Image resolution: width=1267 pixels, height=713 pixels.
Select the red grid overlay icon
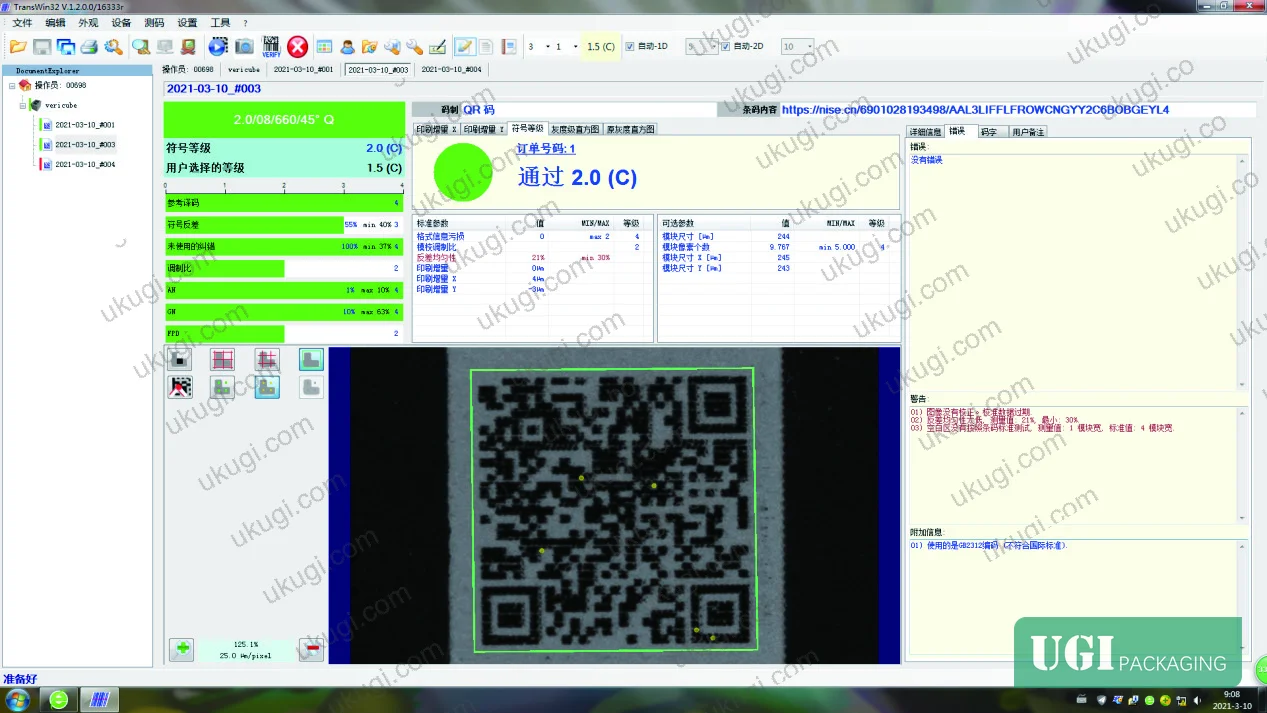(223, 360)
